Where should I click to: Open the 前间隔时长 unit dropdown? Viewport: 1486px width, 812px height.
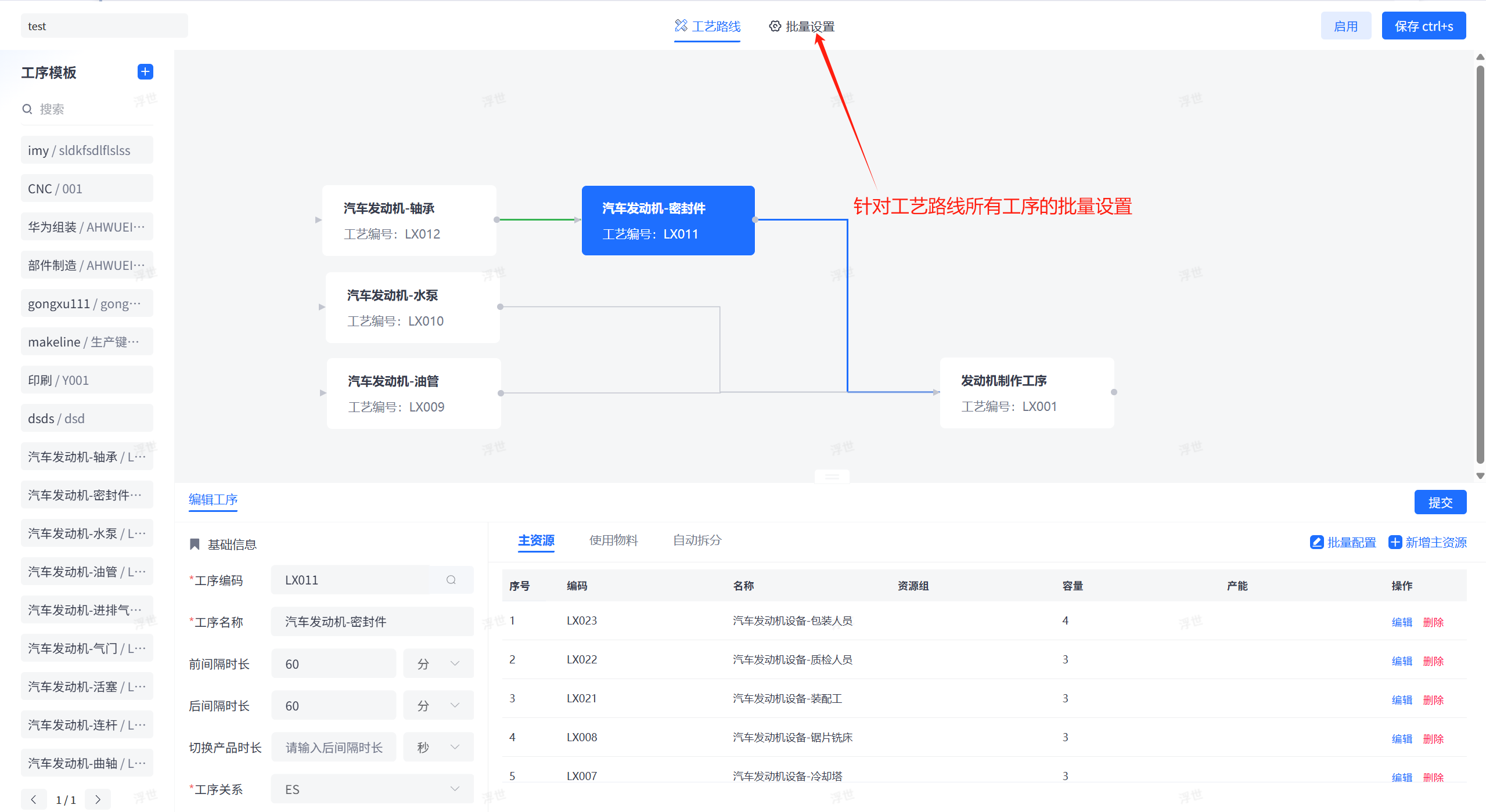click(x=438, y=664)
